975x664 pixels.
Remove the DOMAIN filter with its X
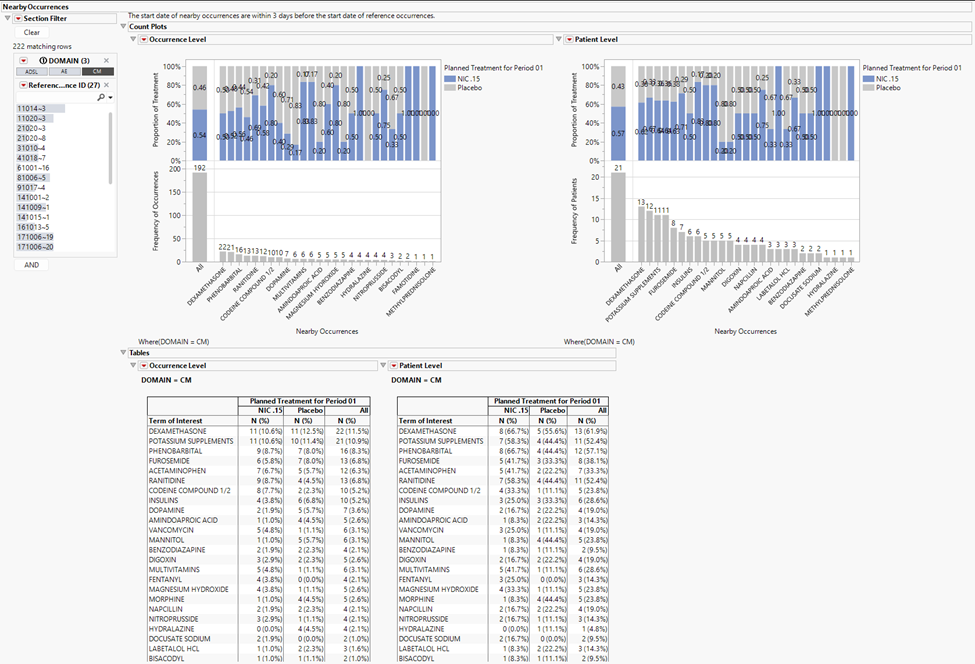coord(106,60)
